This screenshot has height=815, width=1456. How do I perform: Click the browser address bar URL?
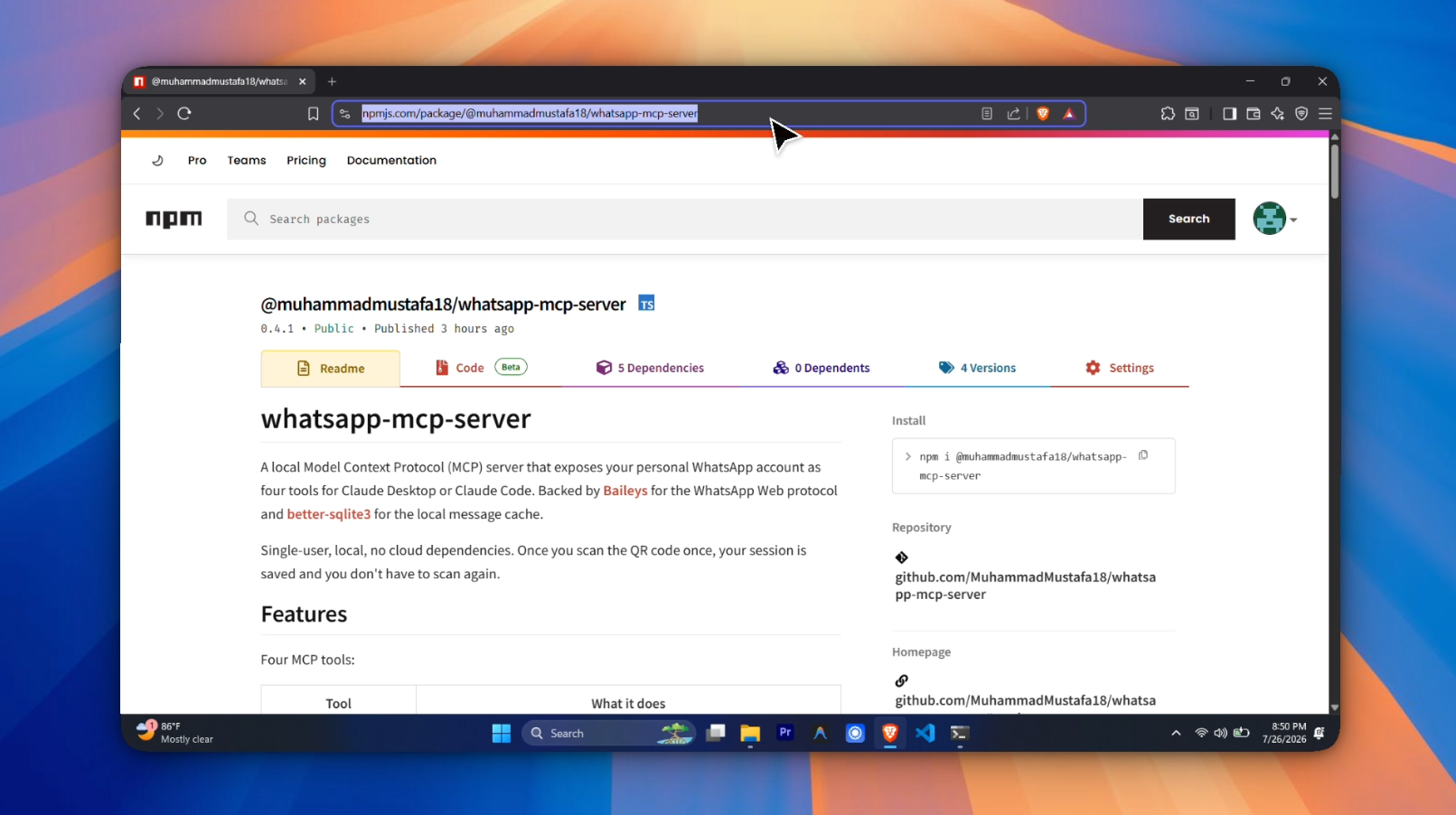[x=530, y=114]
